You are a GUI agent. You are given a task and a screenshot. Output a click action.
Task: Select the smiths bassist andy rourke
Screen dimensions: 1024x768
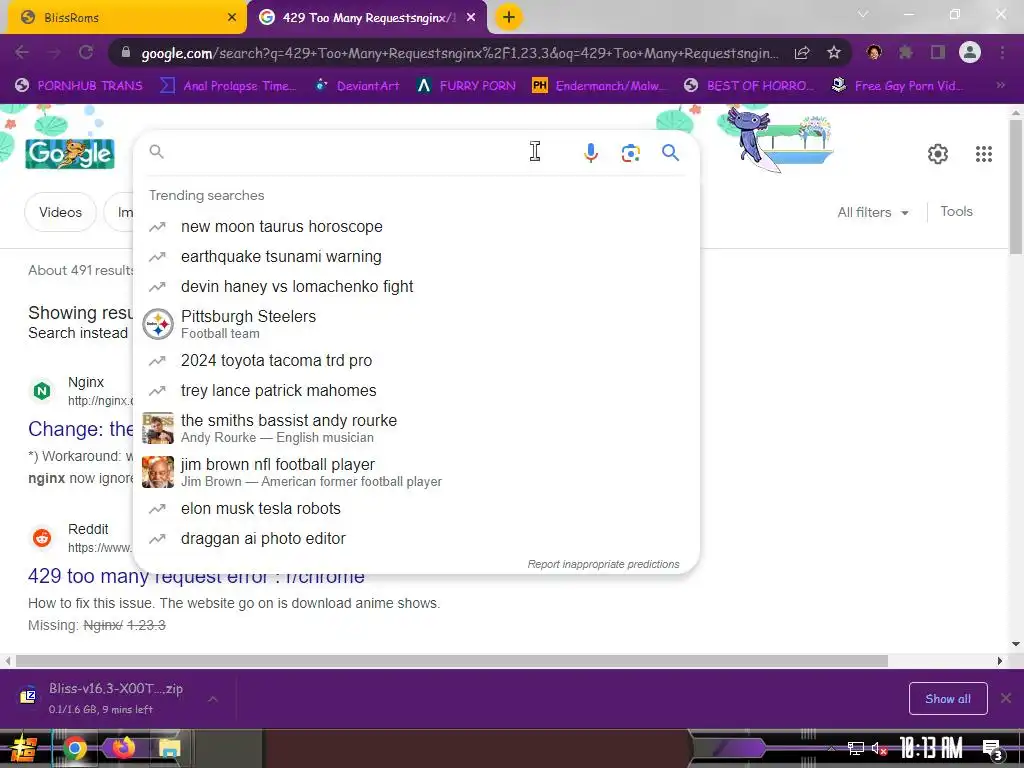click(416, 428)
